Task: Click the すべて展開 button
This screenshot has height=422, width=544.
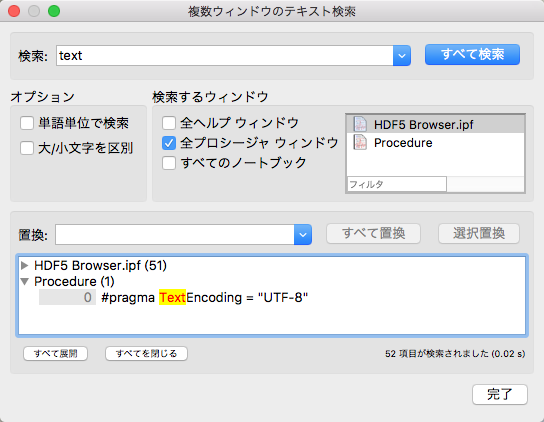Action: pos(56,354)
